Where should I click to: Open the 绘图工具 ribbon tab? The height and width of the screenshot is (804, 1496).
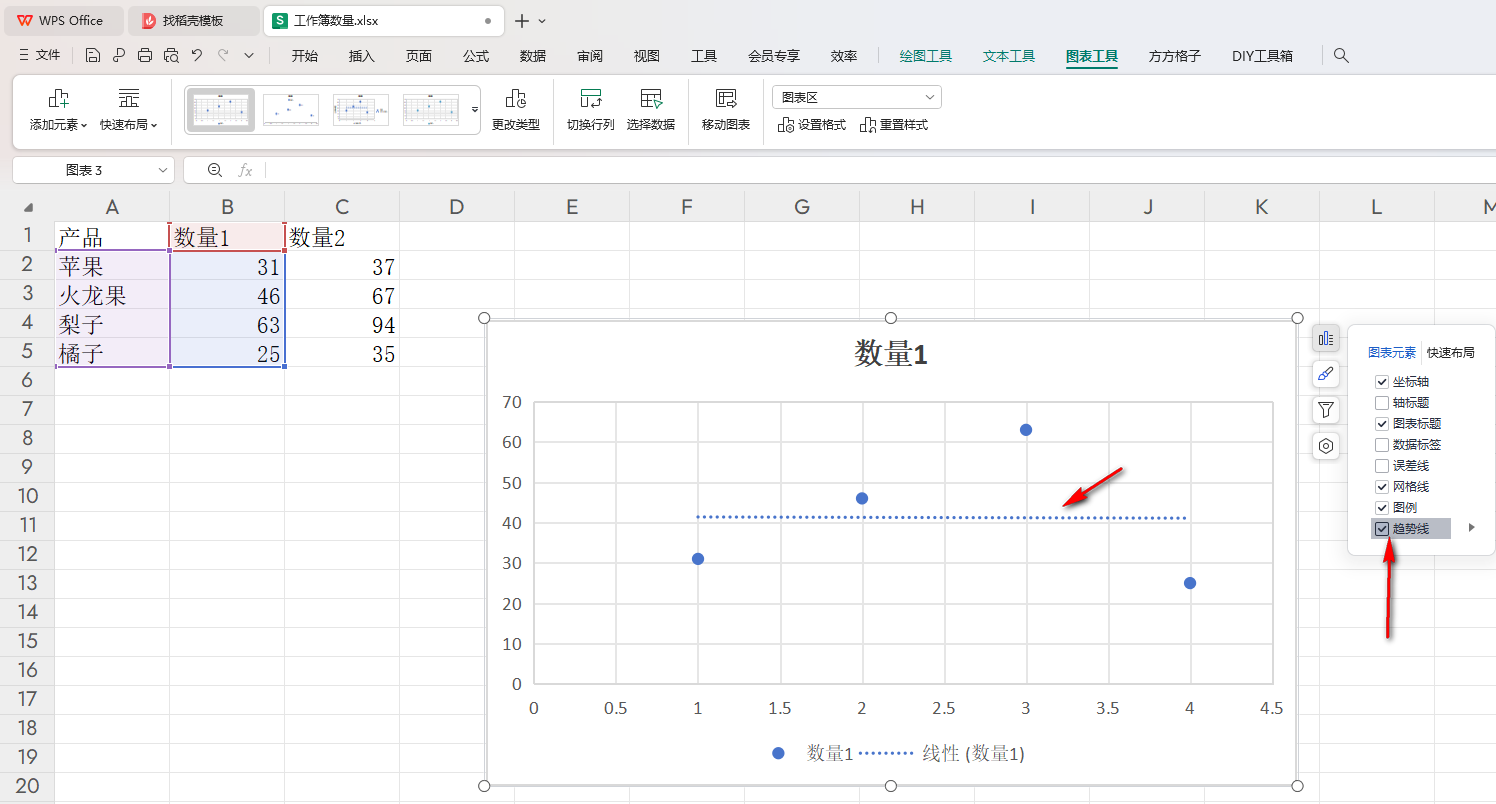[926, 56]
